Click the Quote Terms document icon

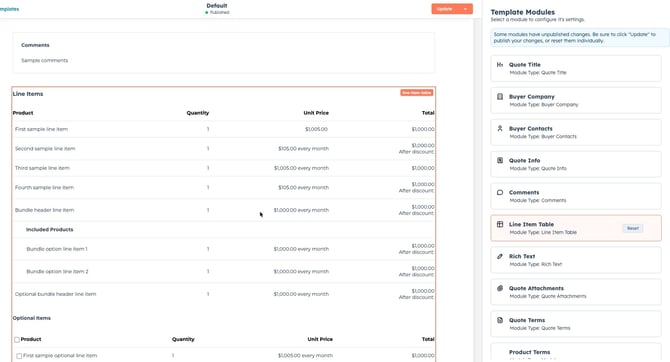[x=500, y=320]
